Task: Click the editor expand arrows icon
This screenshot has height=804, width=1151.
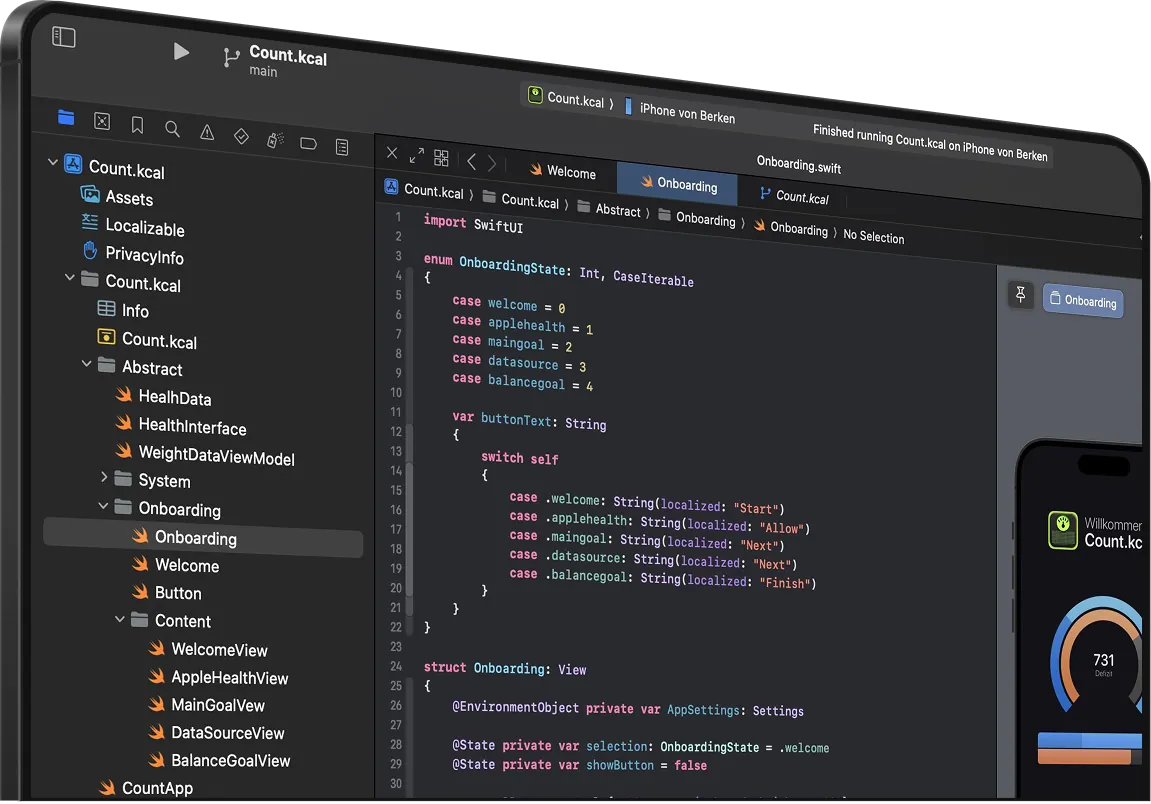Action: [x=416, y=156]
